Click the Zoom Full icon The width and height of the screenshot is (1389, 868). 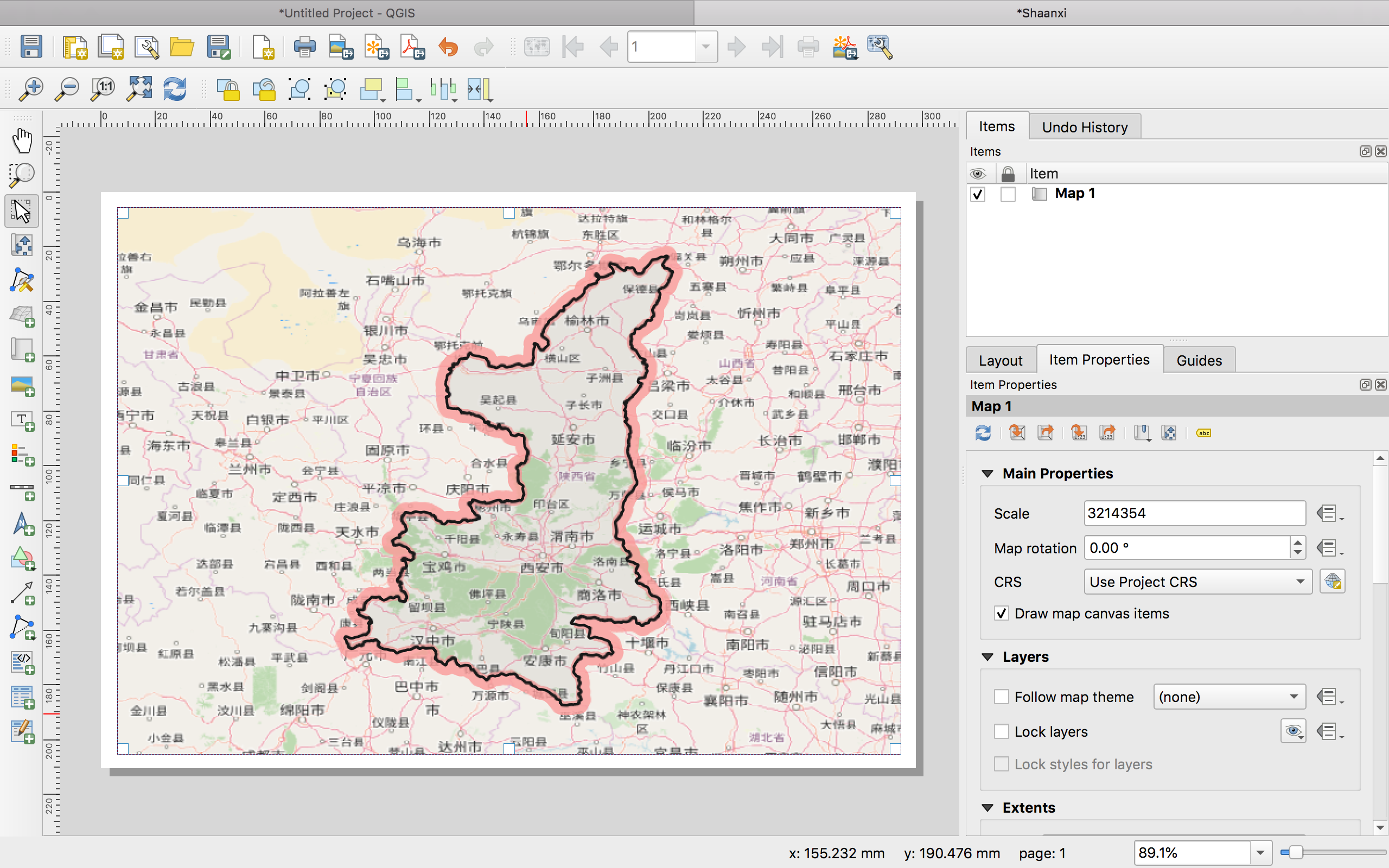[x=139, y=89]
